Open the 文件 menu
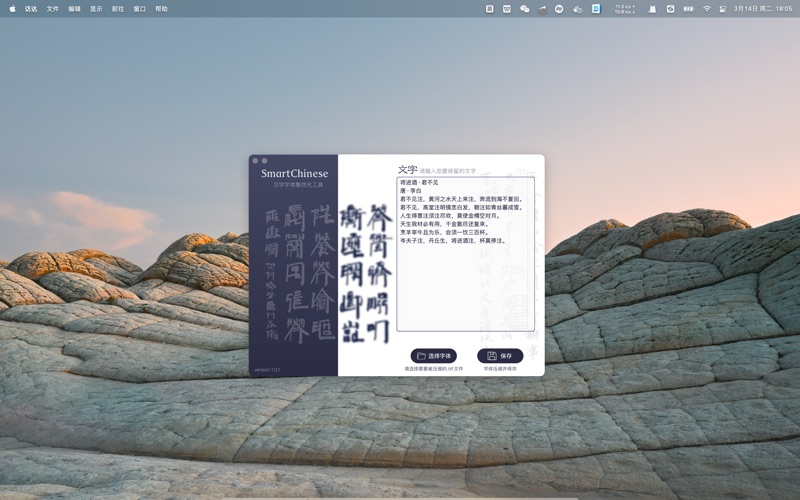 click(53, 9)
